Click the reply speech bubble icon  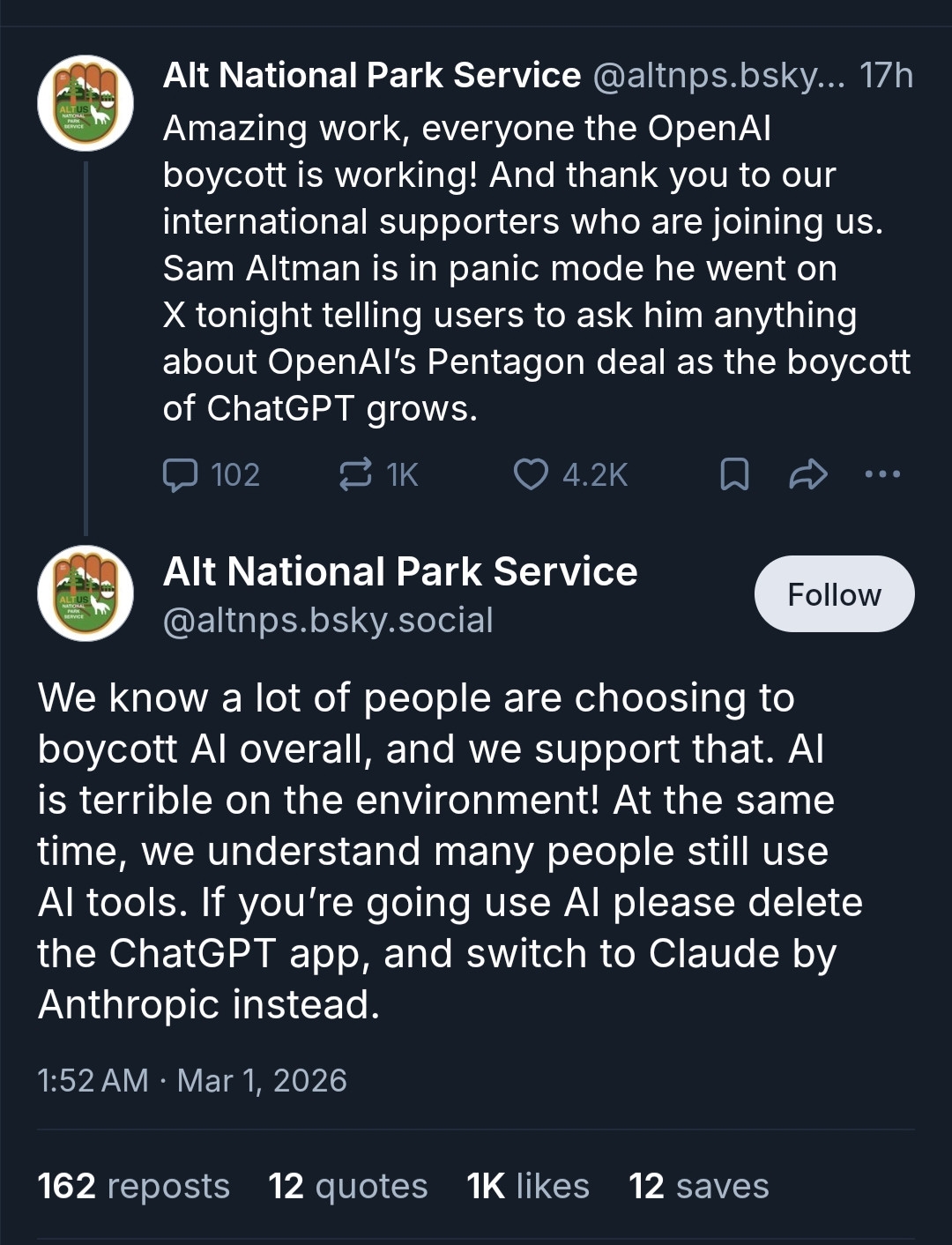tap(181, 474)
